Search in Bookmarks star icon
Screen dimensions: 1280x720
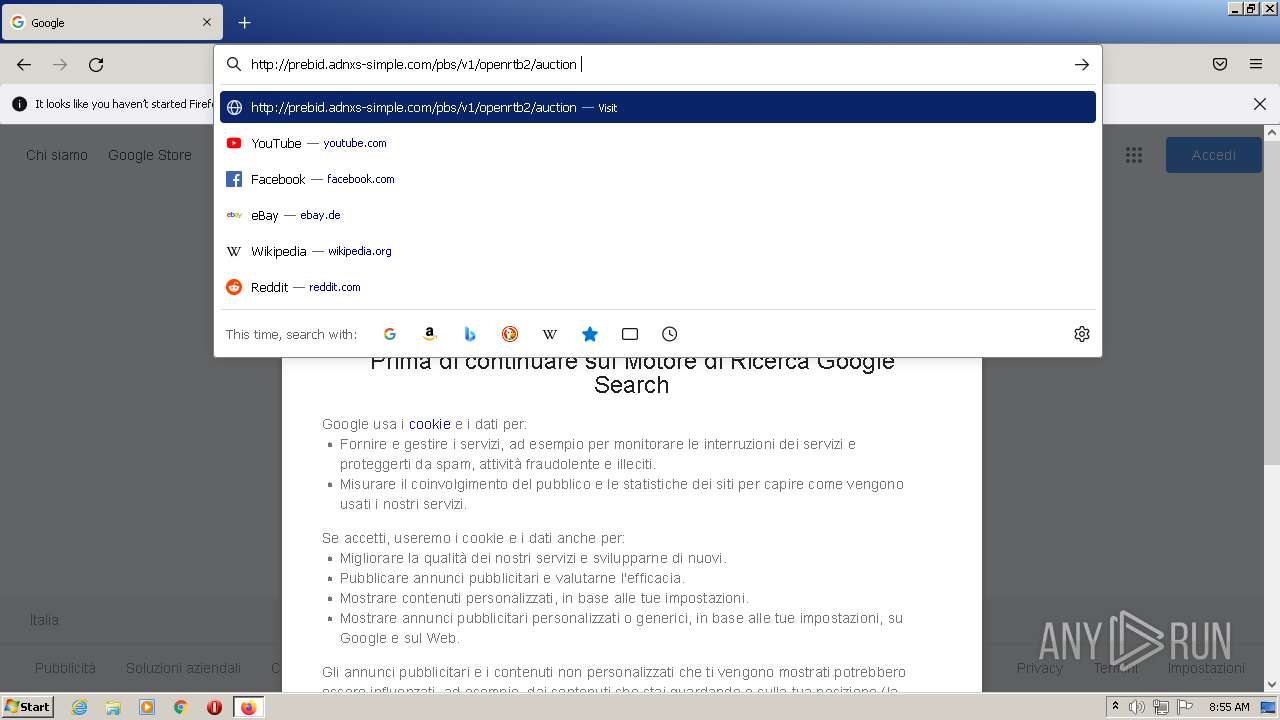590,334
